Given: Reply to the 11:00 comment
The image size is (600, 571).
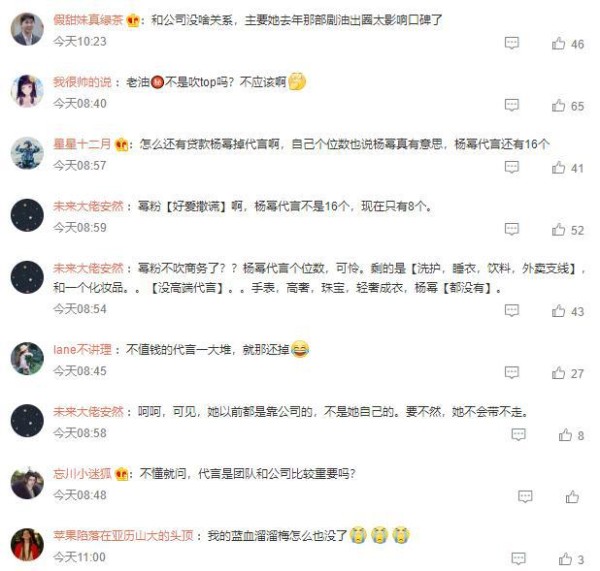Looking at the screenshot, I should point(518,558).
